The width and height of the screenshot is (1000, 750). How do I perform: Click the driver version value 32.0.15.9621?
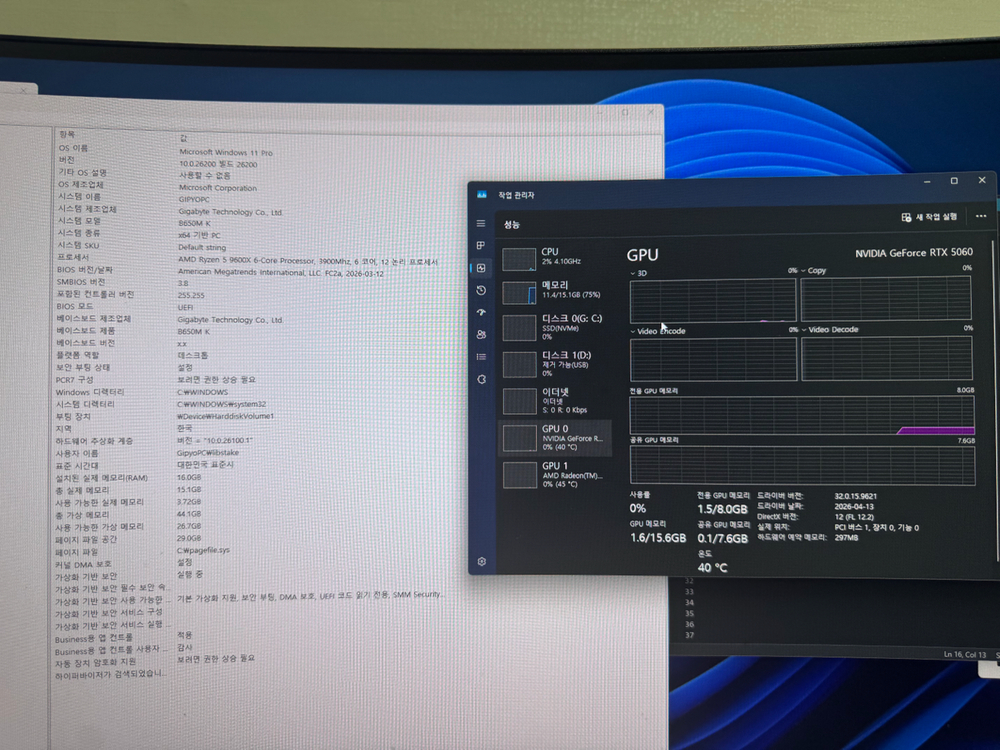[855, 496]
